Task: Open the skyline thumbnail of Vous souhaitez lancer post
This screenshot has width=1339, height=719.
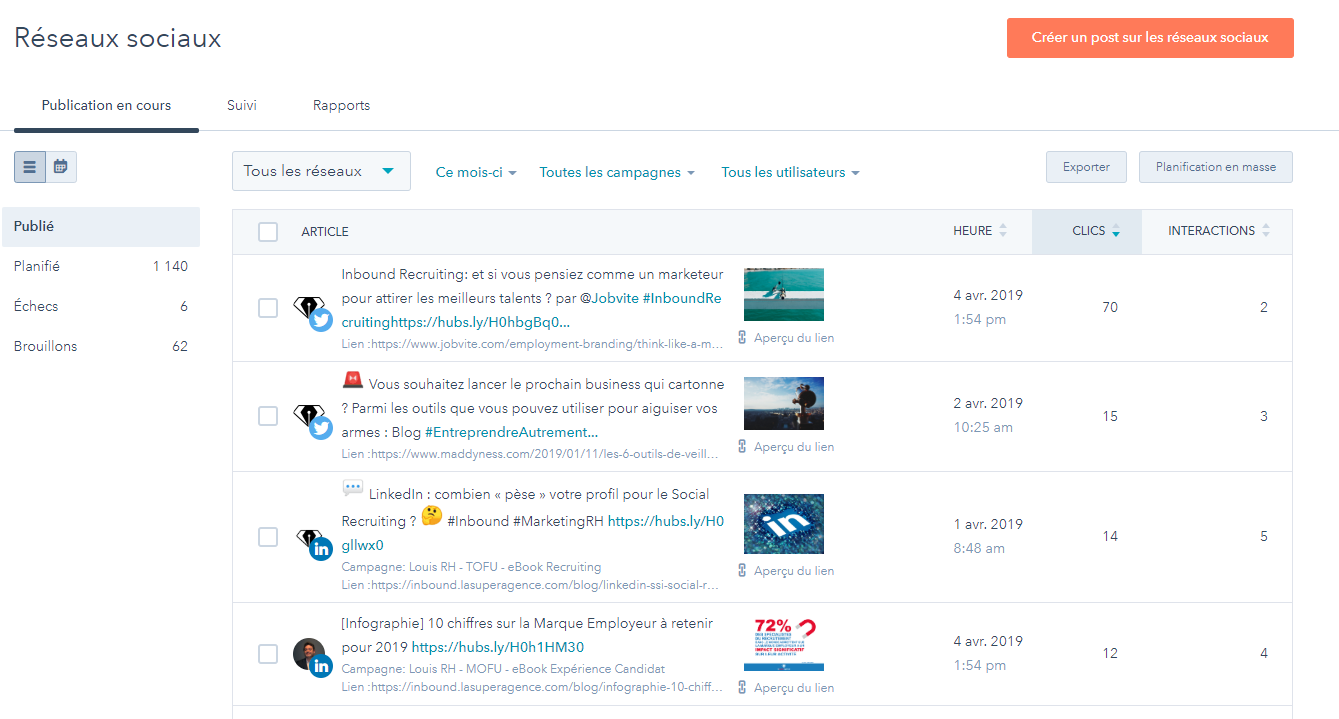Action: point(784,403)
